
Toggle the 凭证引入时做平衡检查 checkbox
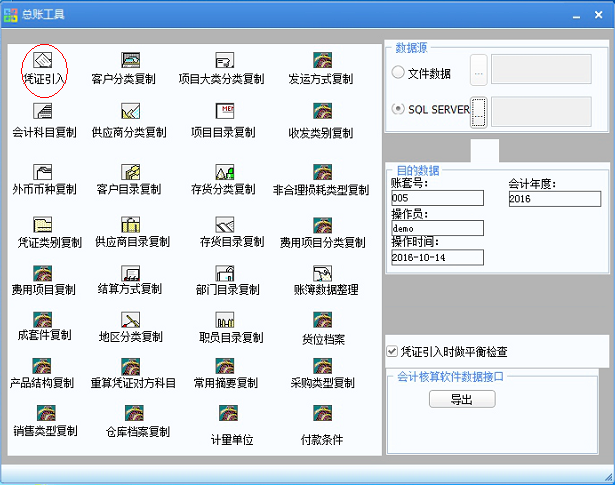tap(392, 351)
